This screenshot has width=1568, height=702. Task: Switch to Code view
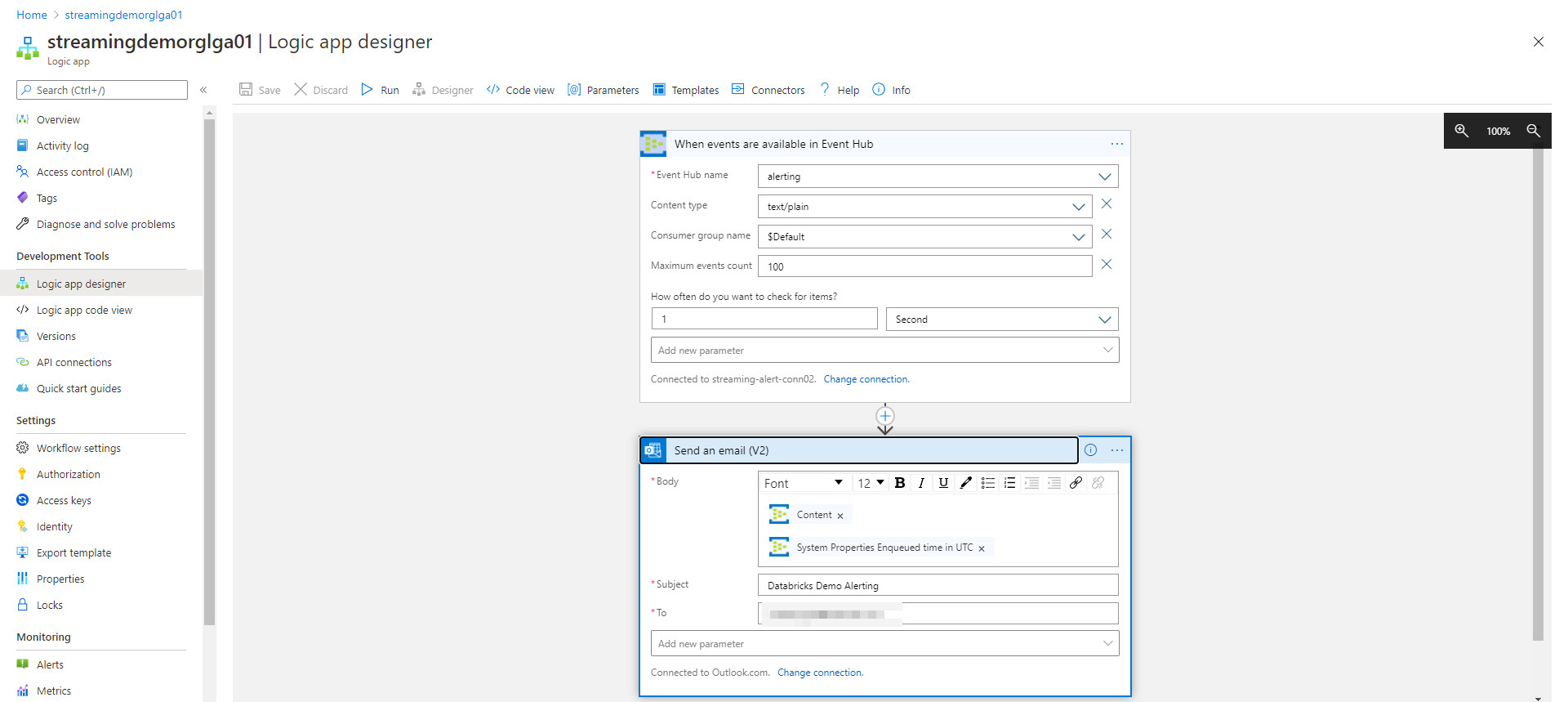pos(520,90)
